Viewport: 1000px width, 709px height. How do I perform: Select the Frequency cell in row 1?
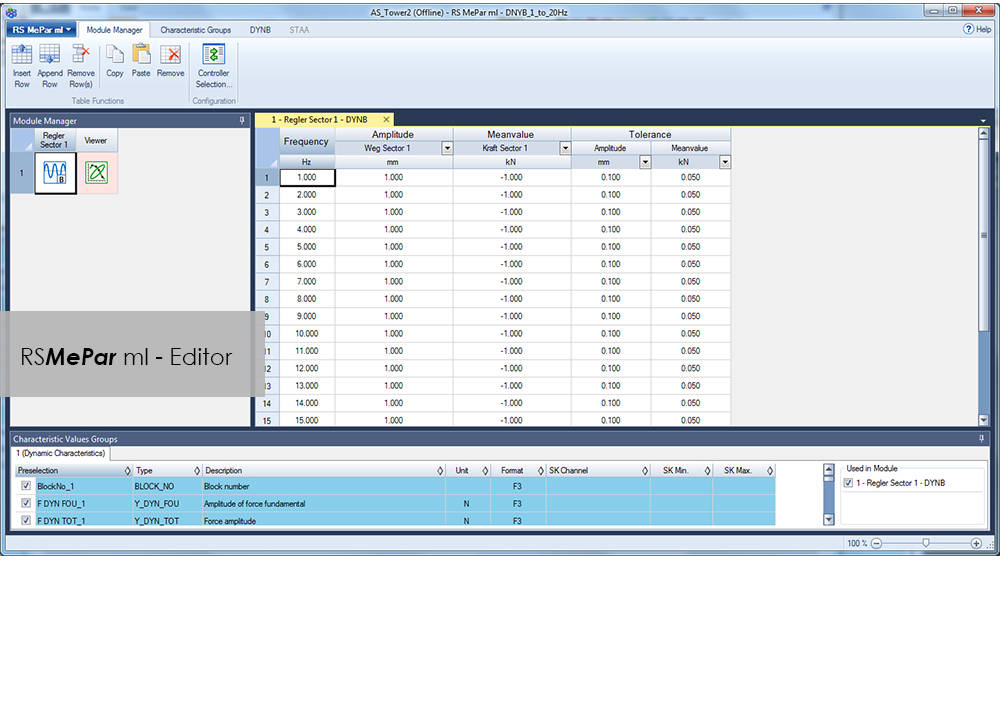click(x=306, y=177)
